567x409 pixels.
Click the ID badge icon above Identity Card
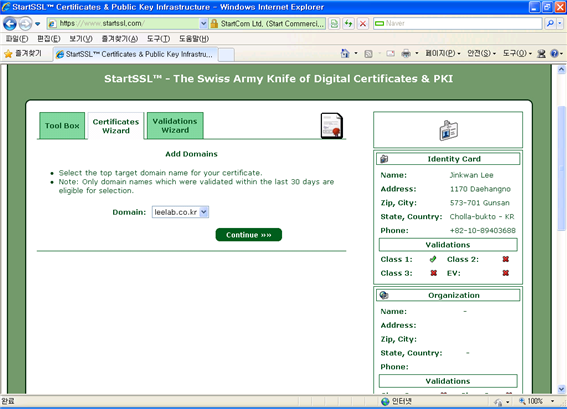[448, 130]
